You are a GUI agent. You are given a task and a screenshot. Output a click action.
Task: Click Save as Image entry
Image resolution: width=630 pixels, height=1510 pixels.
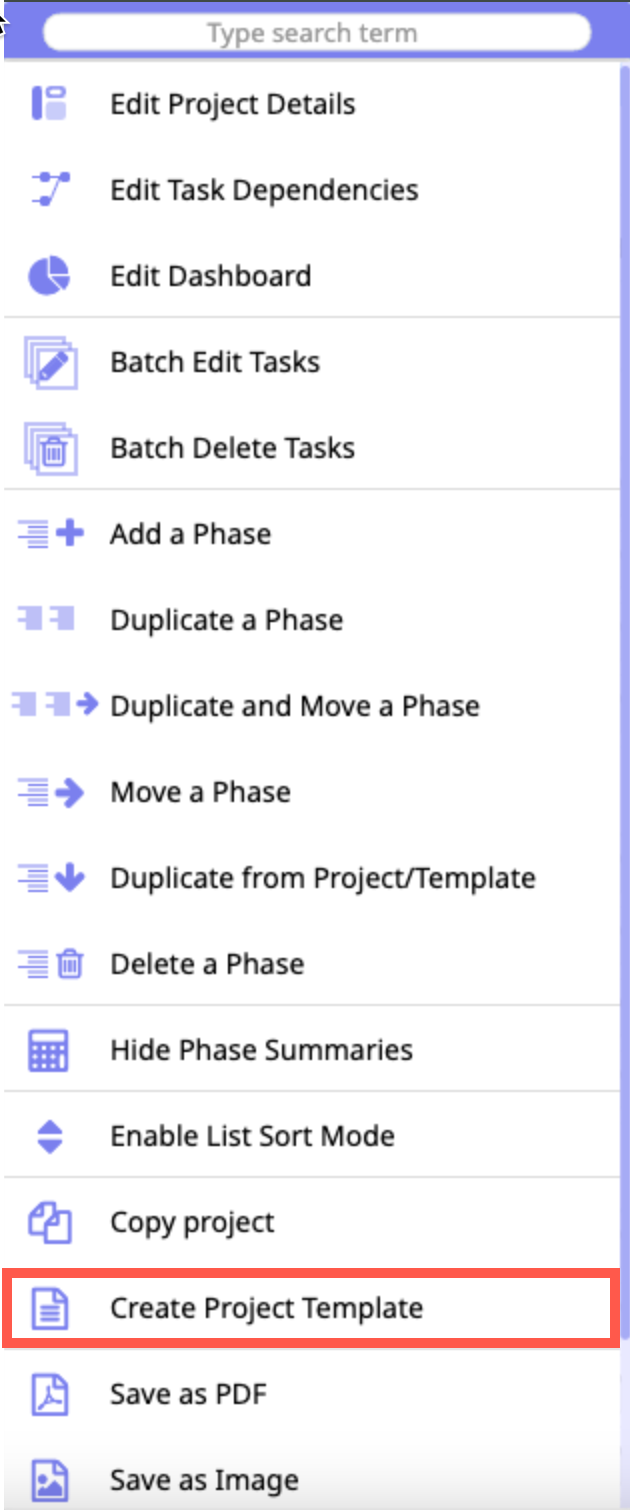tap(204, 1480)
